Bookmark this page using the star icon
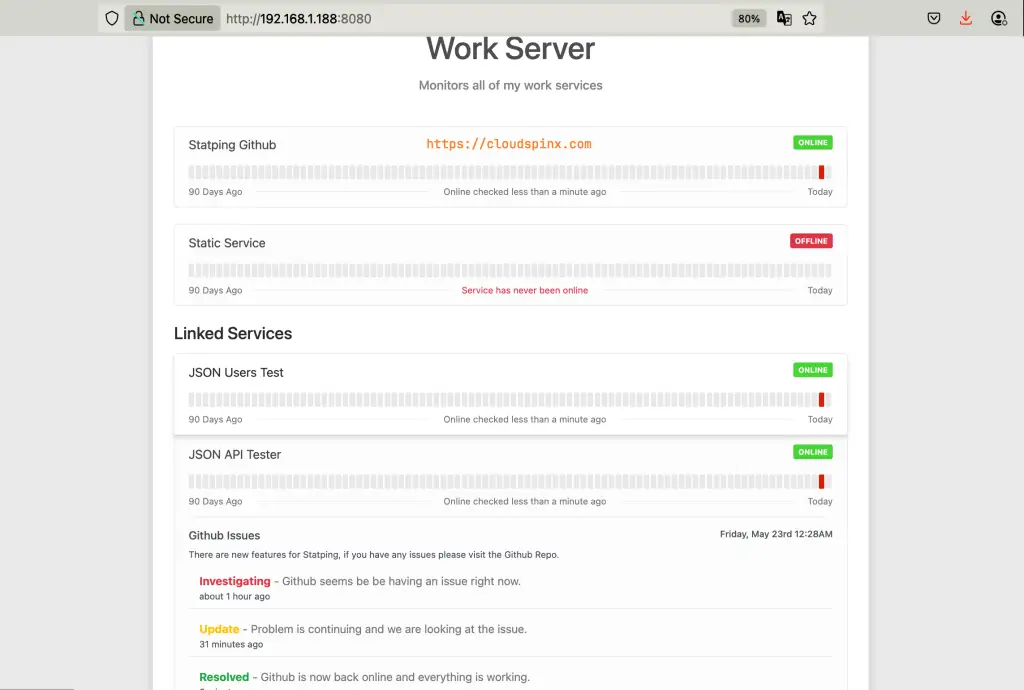This screenshot has width=1024, height=690. [x=811, y=17]
